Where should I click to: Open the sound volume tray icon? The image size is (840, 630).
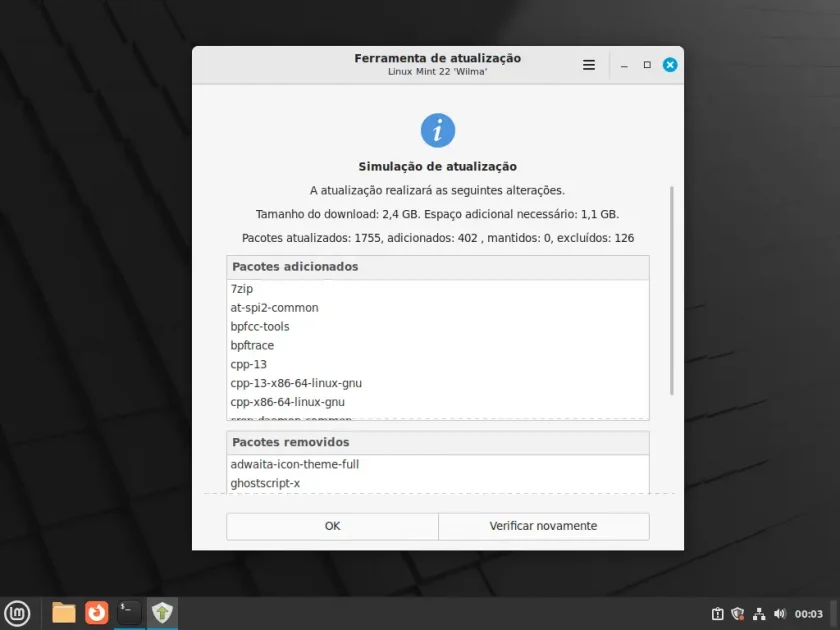(779, 614)
